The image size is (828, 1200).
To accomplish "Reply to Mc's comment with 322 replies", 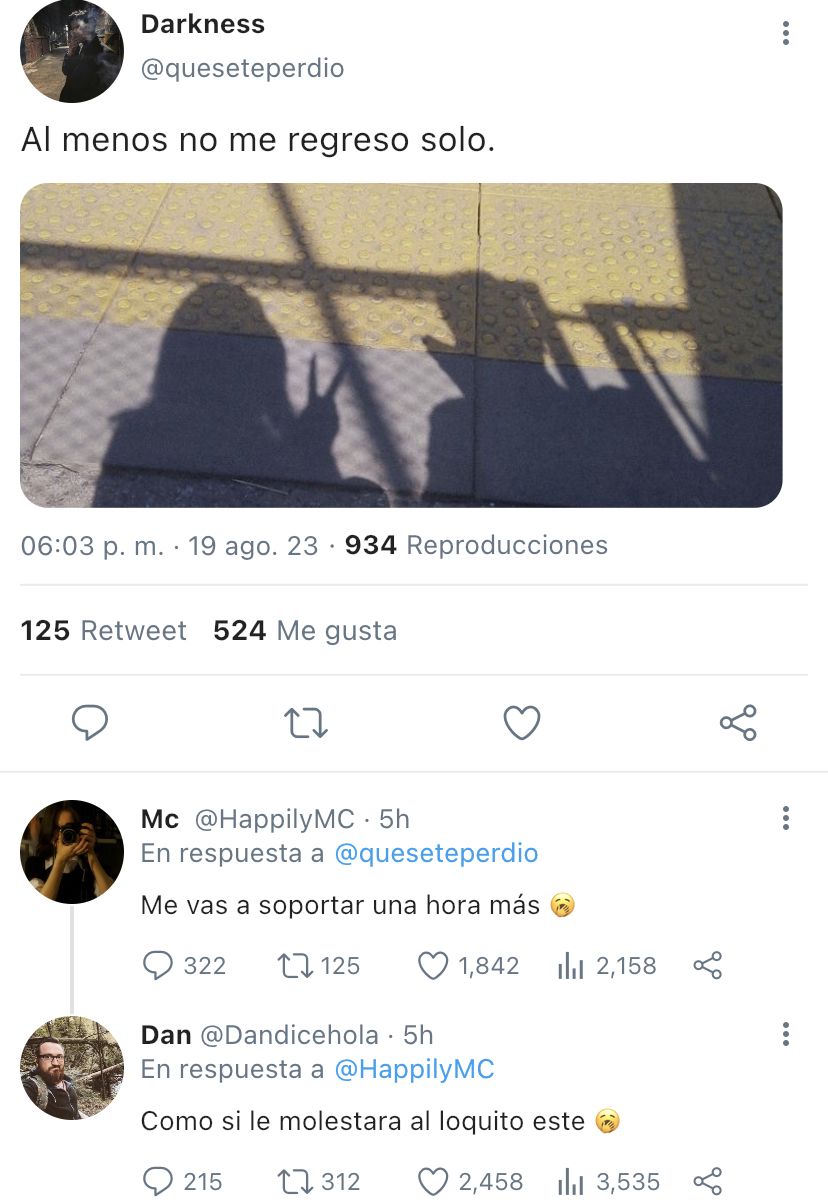I will [185, 965].
